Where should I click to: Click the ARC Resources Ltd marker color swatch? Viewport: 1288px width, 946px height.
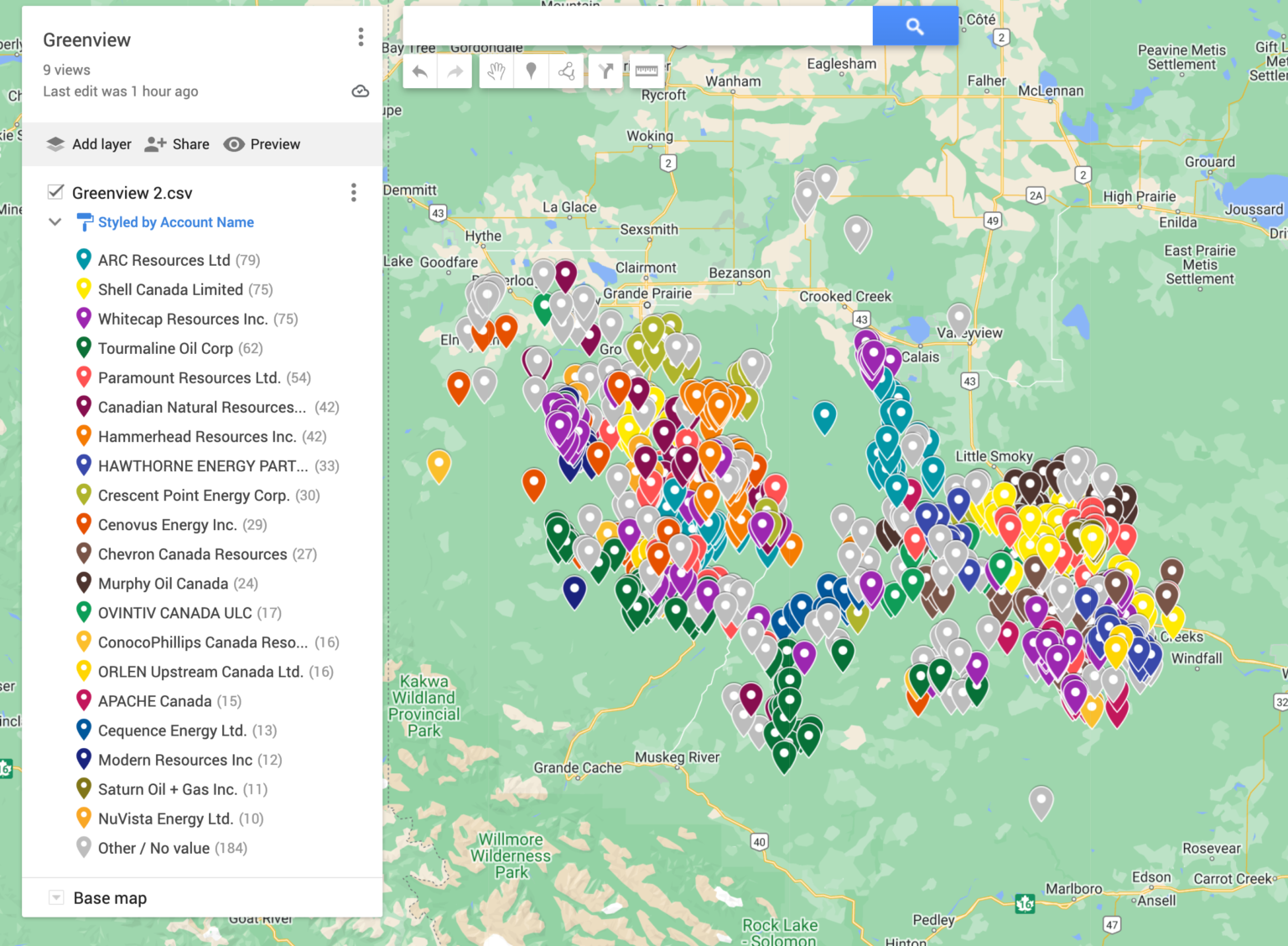click(84, 259)
